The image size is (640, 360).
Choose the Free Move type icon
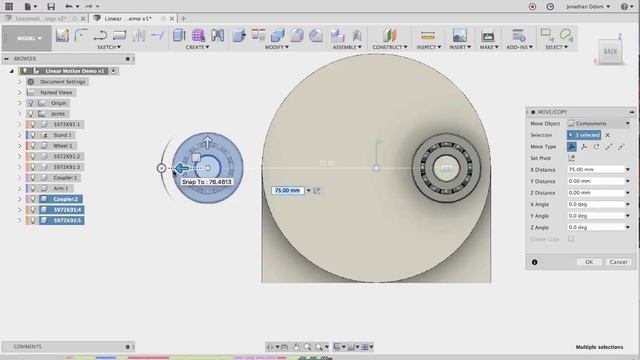point(572,146)
